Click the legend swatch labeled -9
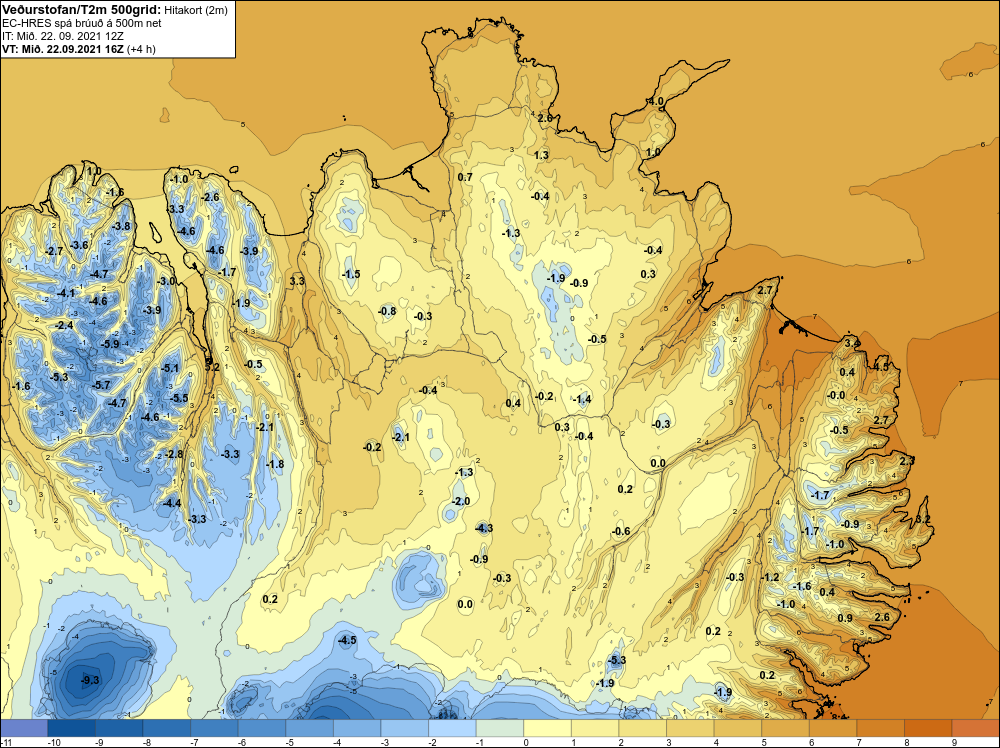Screen dimensions: 1000x748 tap(119, 728)
